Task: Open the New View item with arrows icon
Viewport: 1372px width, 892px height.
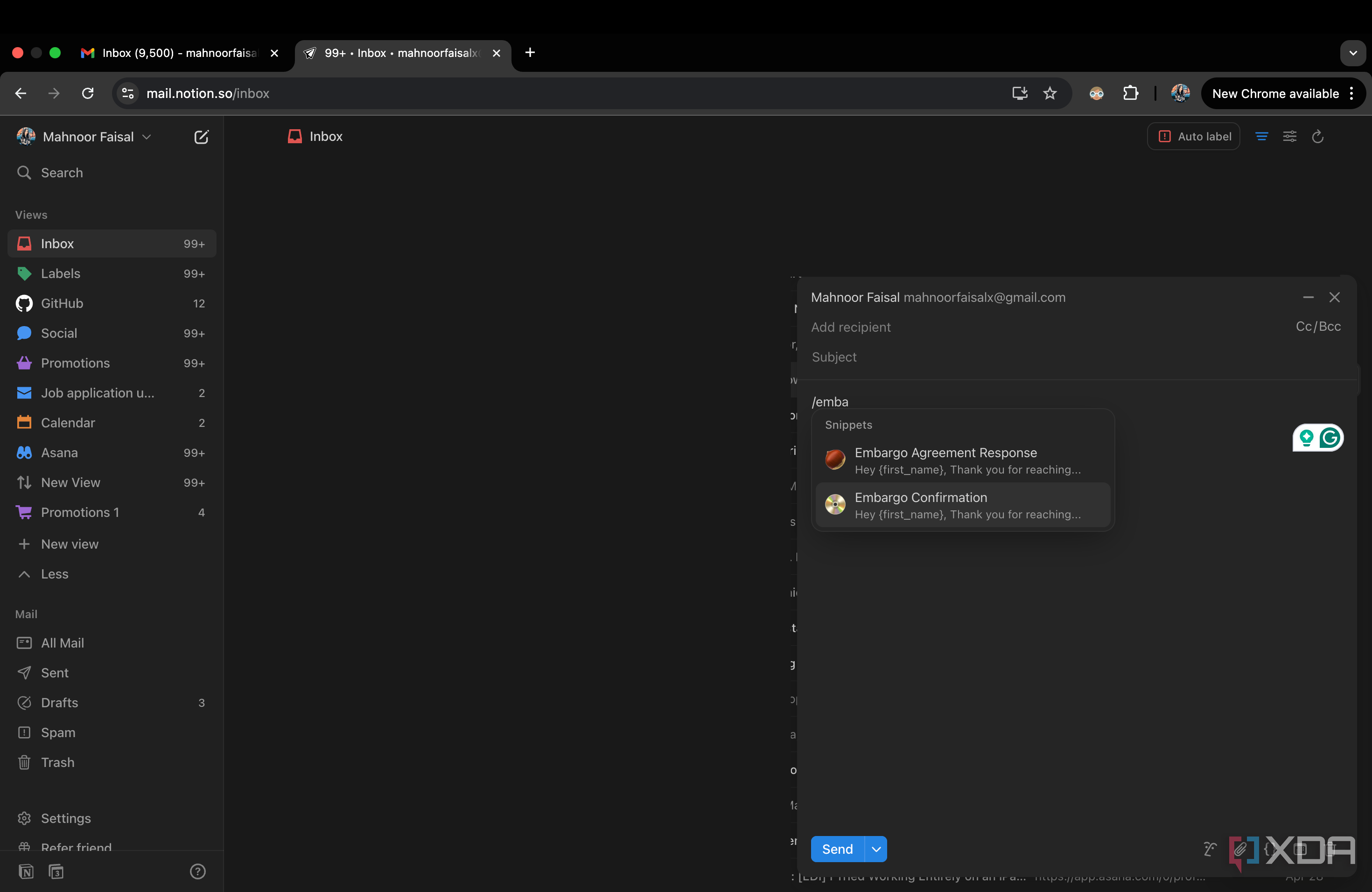Action: [111, 483]
